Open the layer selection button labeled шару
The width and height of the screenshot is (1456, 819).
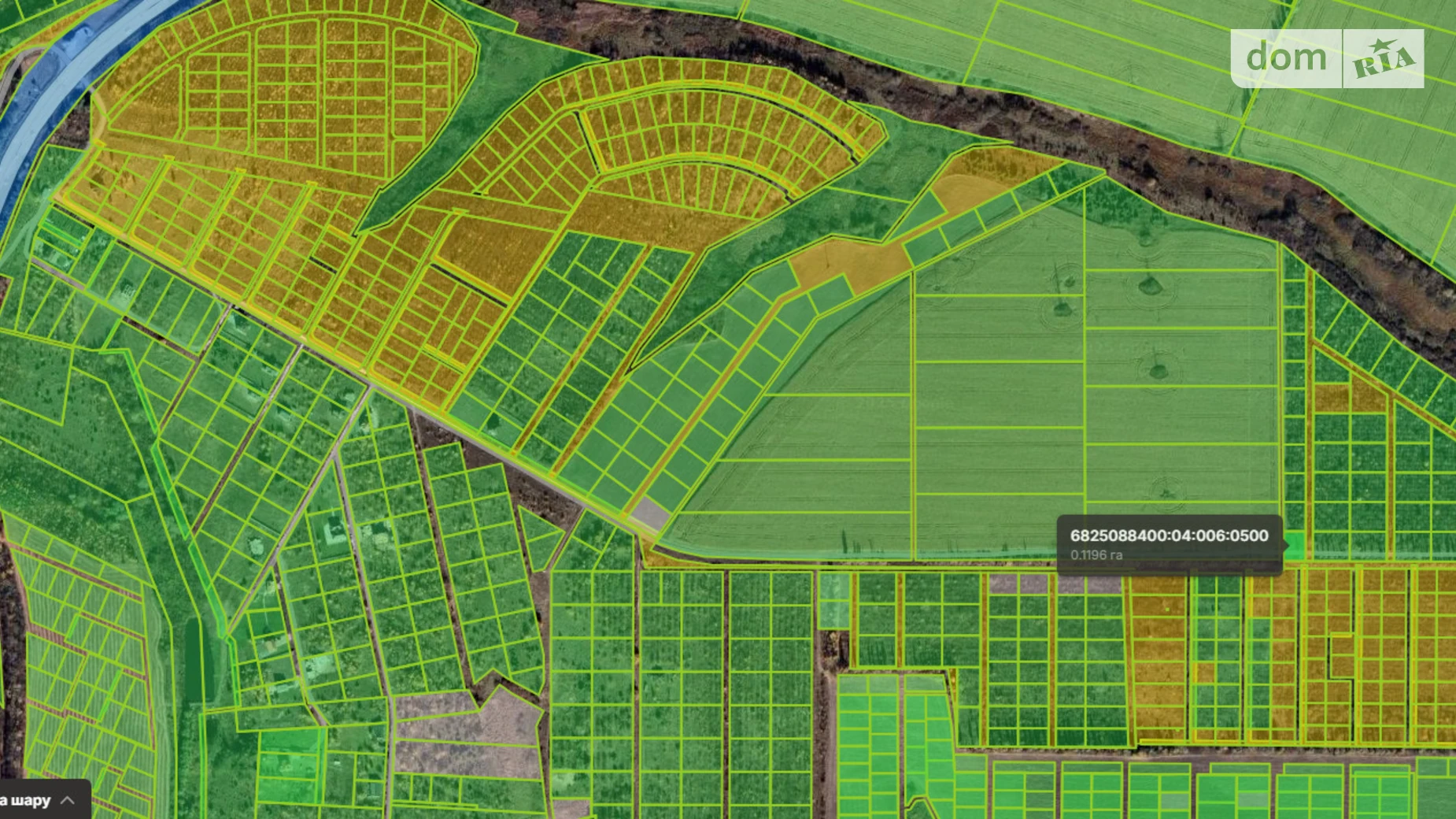31,800
